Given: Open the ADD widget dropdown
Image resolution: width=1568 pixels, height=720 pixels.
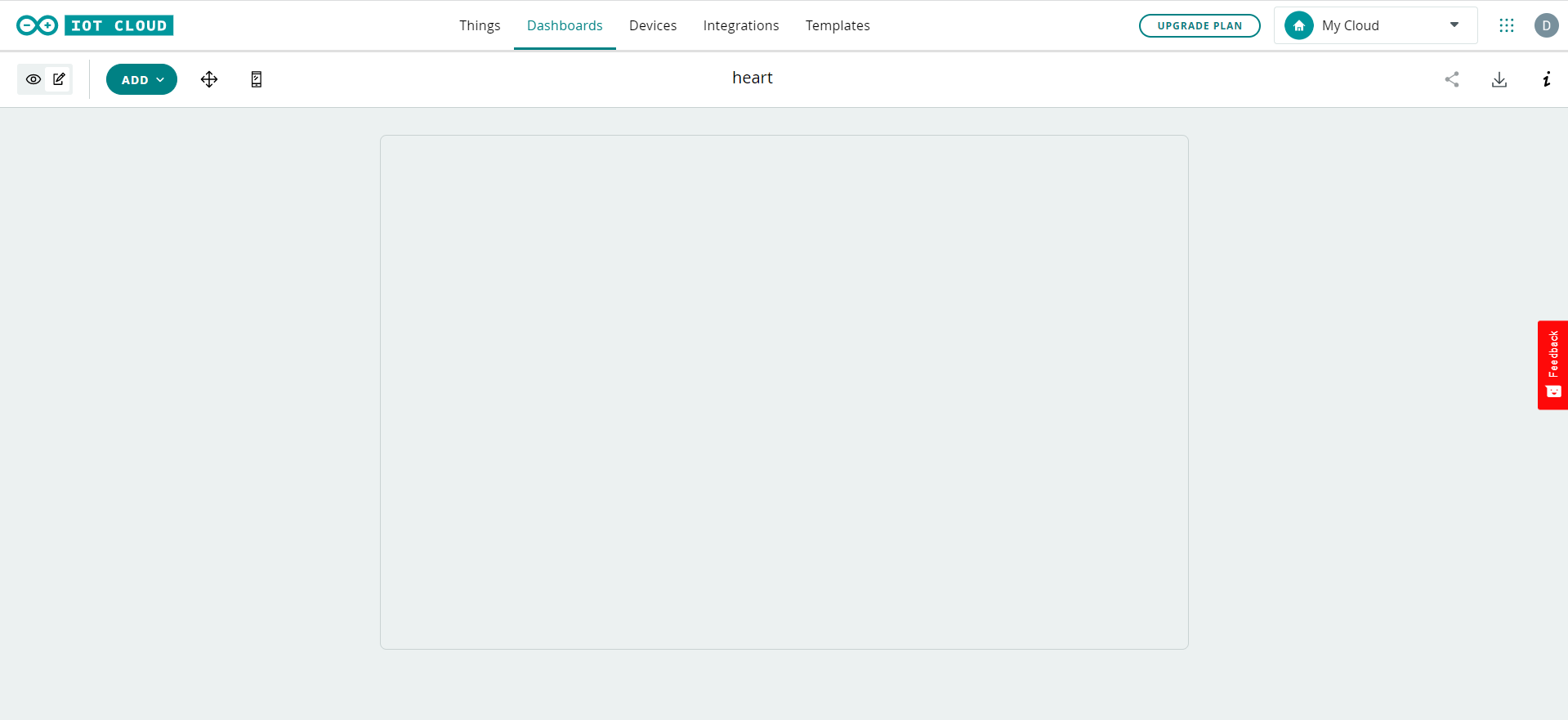Looking at the screenshot, I should pyautogui.click(x=141, y=79).
